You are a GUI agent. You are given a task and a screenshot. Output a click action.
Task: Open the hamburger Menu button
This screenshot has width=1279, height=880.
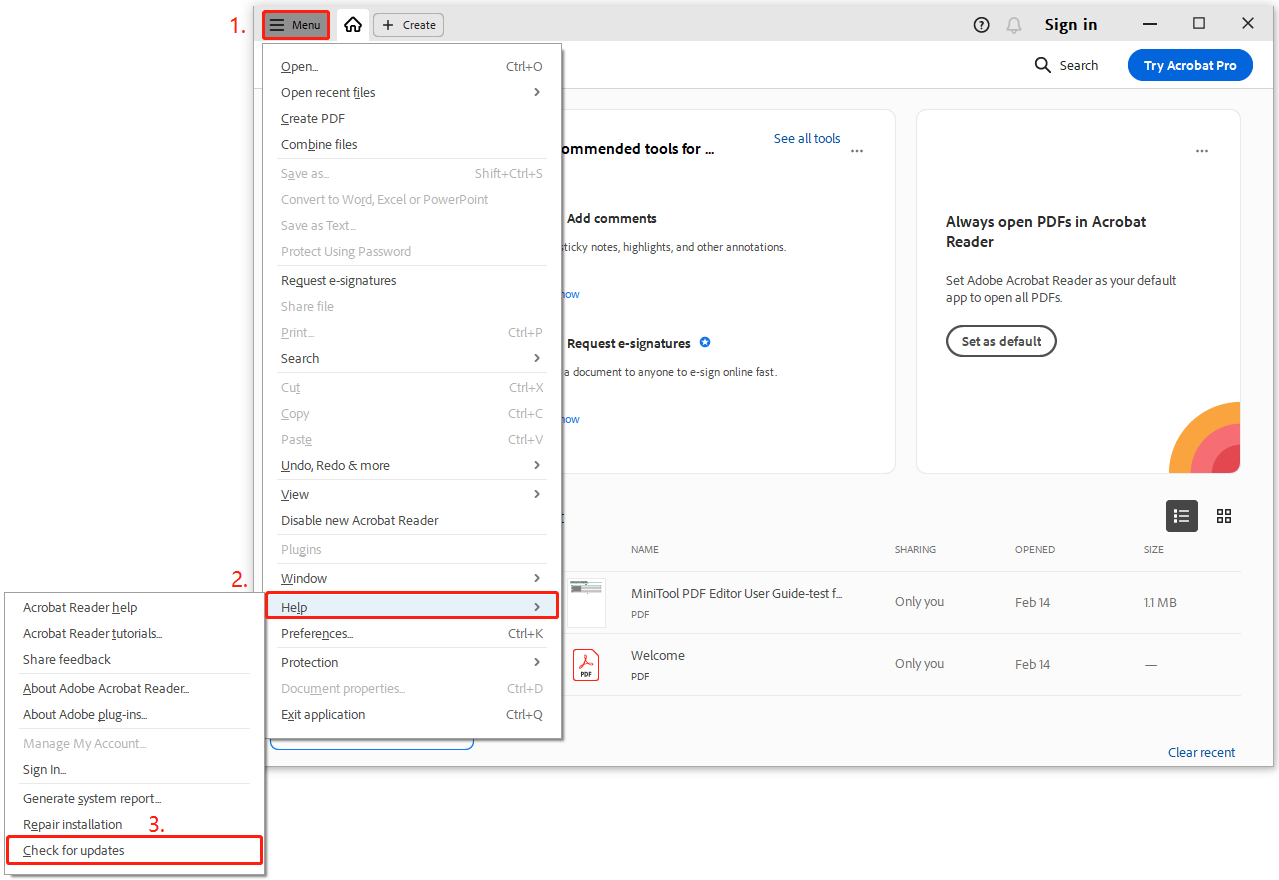296,25
